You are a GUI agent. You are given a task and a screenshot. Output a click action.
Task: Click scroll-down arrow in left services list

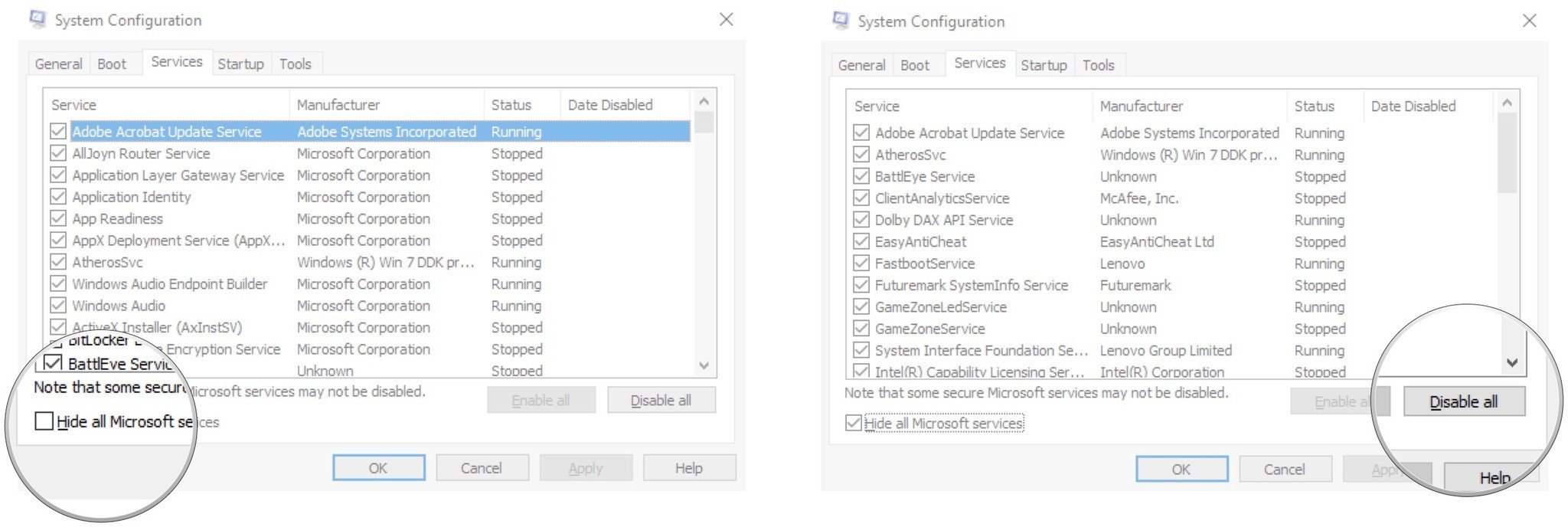point(704,366)
